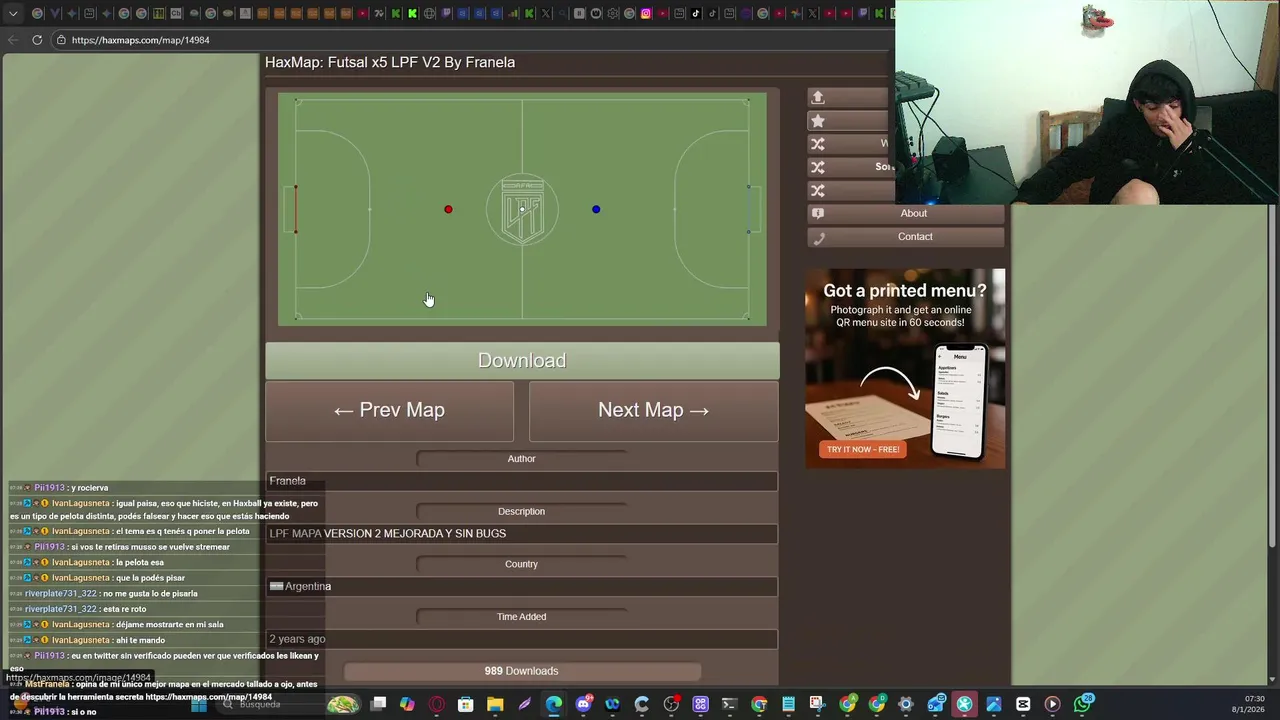Launch Copilot from the taskbar
The image size is (1280, 720).
(407, 705)
